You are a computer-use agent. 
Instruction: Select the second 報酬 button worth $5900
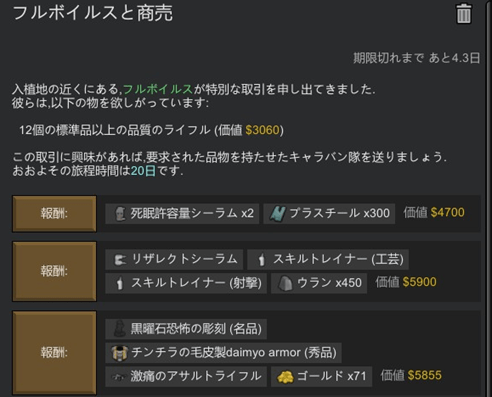(54, 271)
